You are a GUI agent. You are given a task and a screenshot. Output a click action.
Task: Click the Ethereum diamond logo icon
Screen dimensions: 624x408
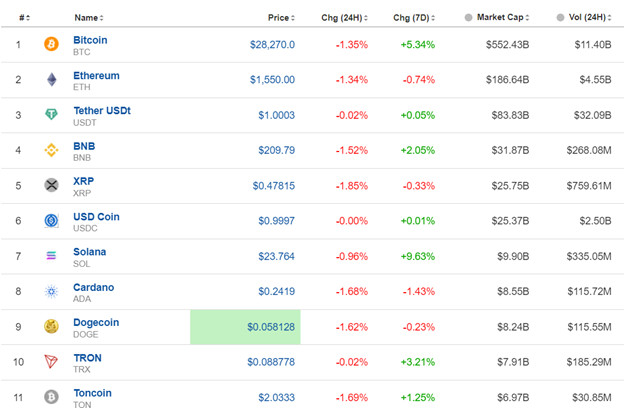pyautogui.click(x=52, y=80)
